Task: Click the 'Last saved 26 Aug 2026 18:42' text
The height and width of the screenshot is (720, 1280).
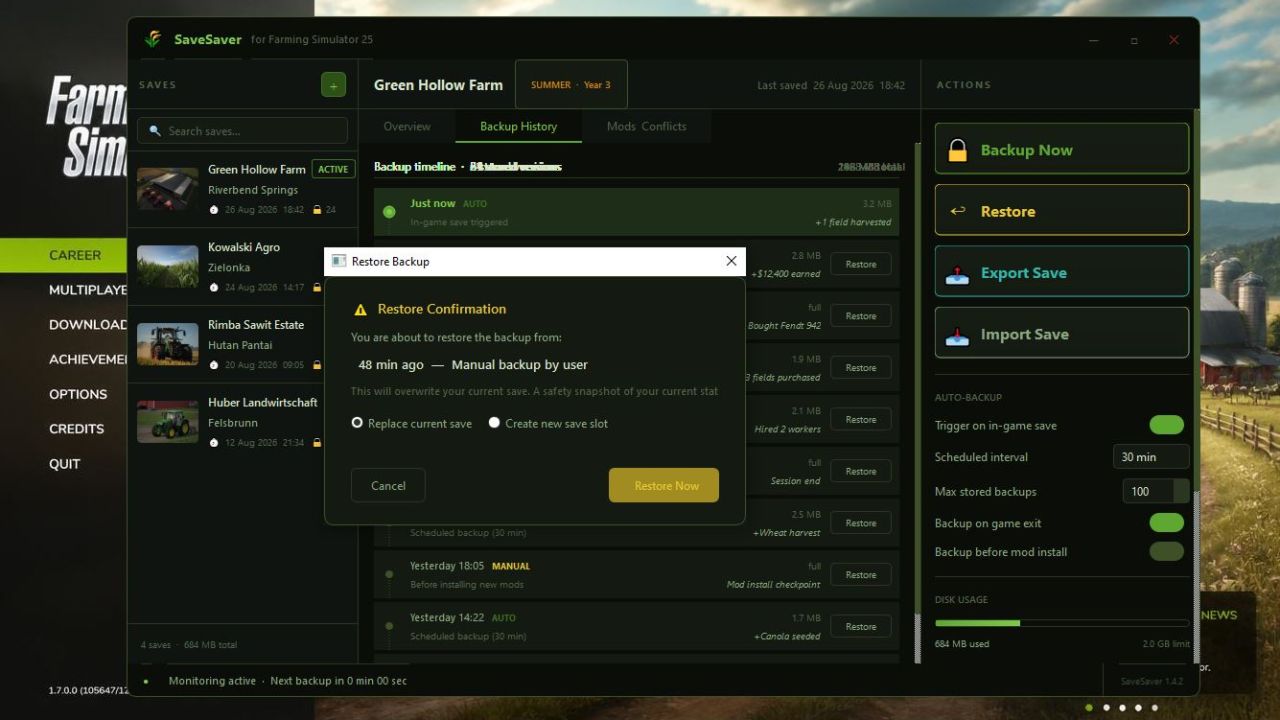Action: pyautogui.click(x=831, y=86)
